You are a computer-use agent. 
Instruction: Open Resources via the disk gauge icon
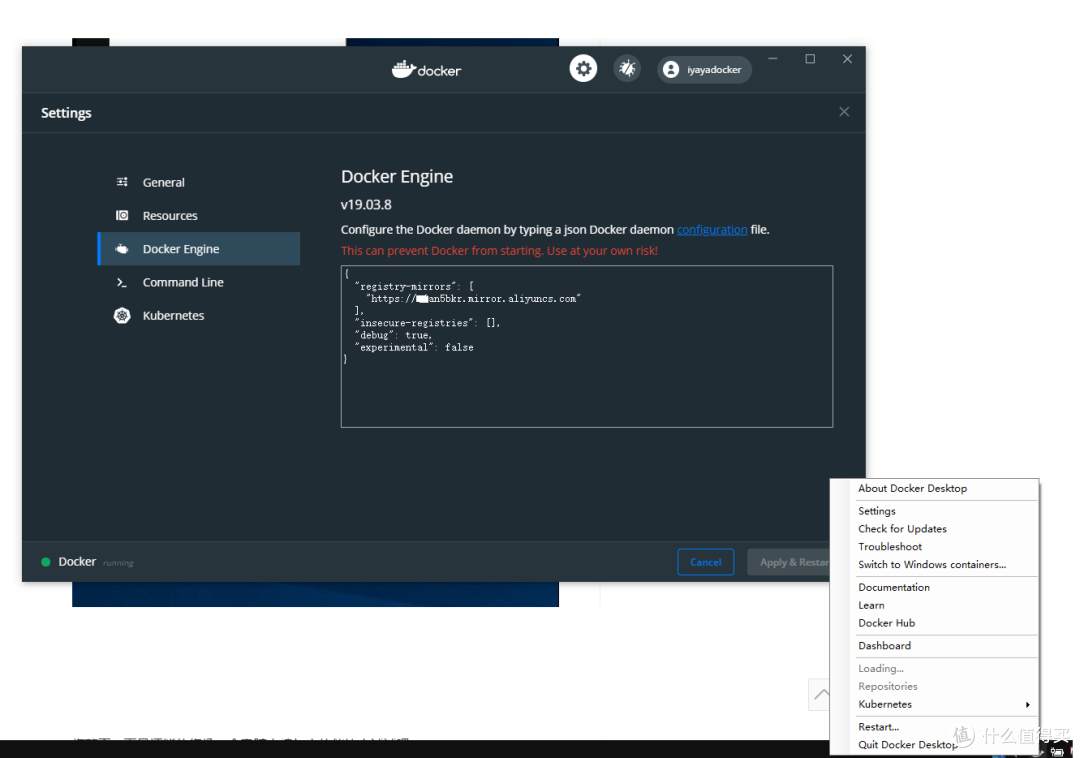pos(123,215)
